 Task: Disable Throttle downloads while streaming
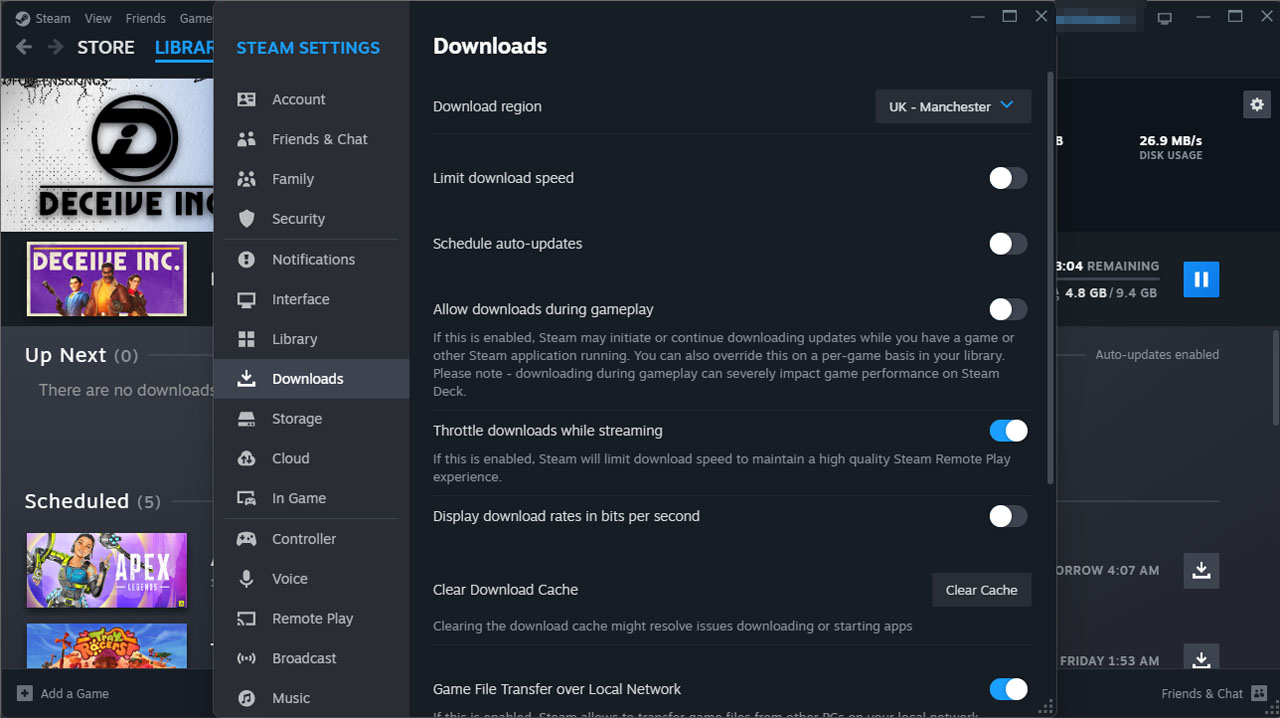[1008, 431]
